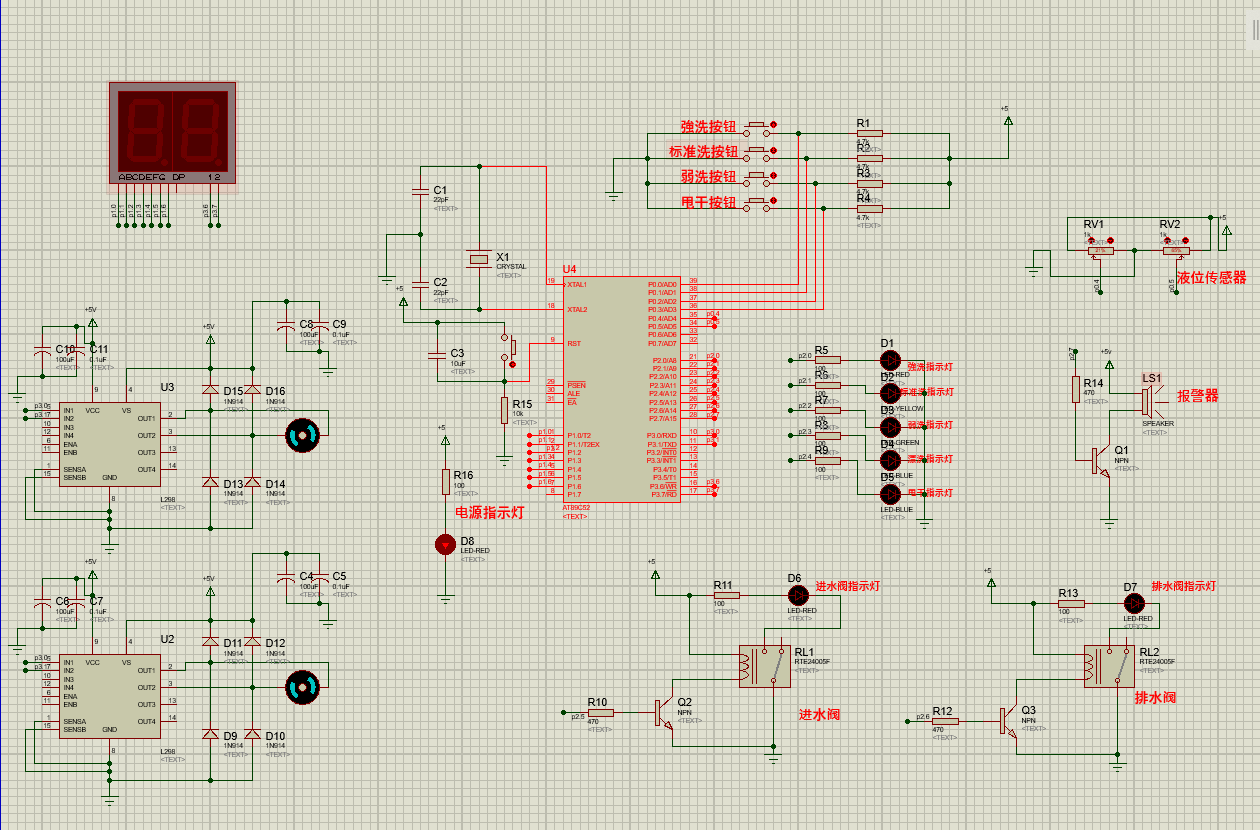Click the D8 LED-RED power indicator
Image resolution: width=1260 pixels, height=830 pixels.
tap(445, 544)
